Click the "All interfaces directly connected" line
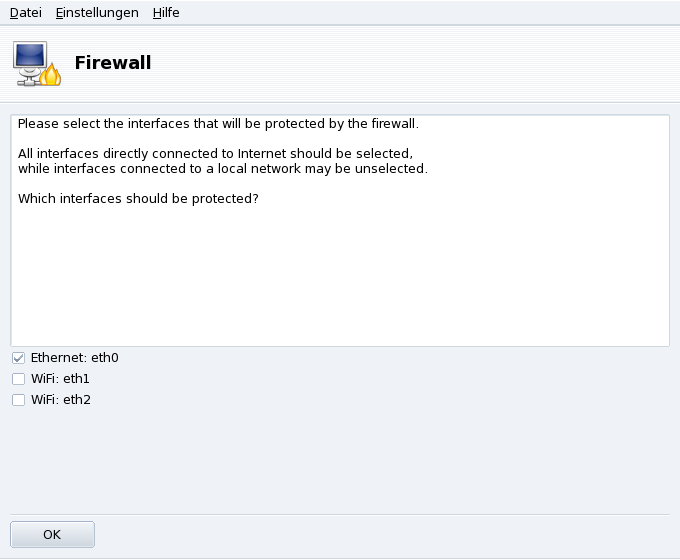Image resolution: width=680 pixels, height=560 pixels. pos(215,154)
